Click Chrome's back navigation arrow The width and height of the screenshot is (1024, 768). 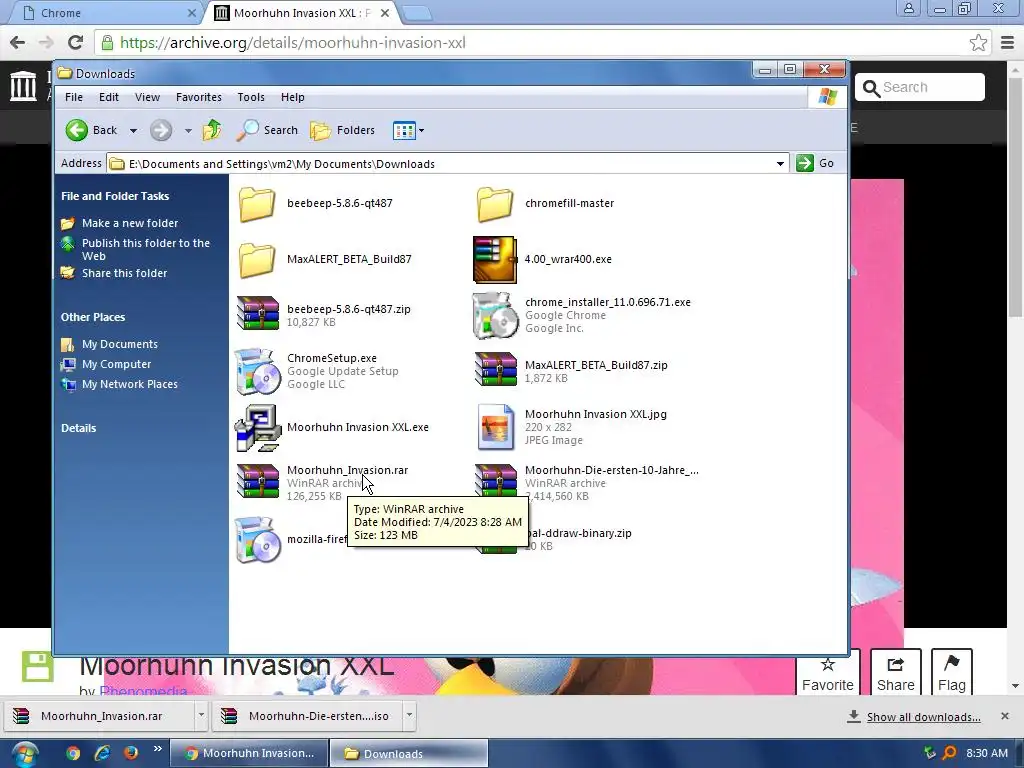pos(18,42)
